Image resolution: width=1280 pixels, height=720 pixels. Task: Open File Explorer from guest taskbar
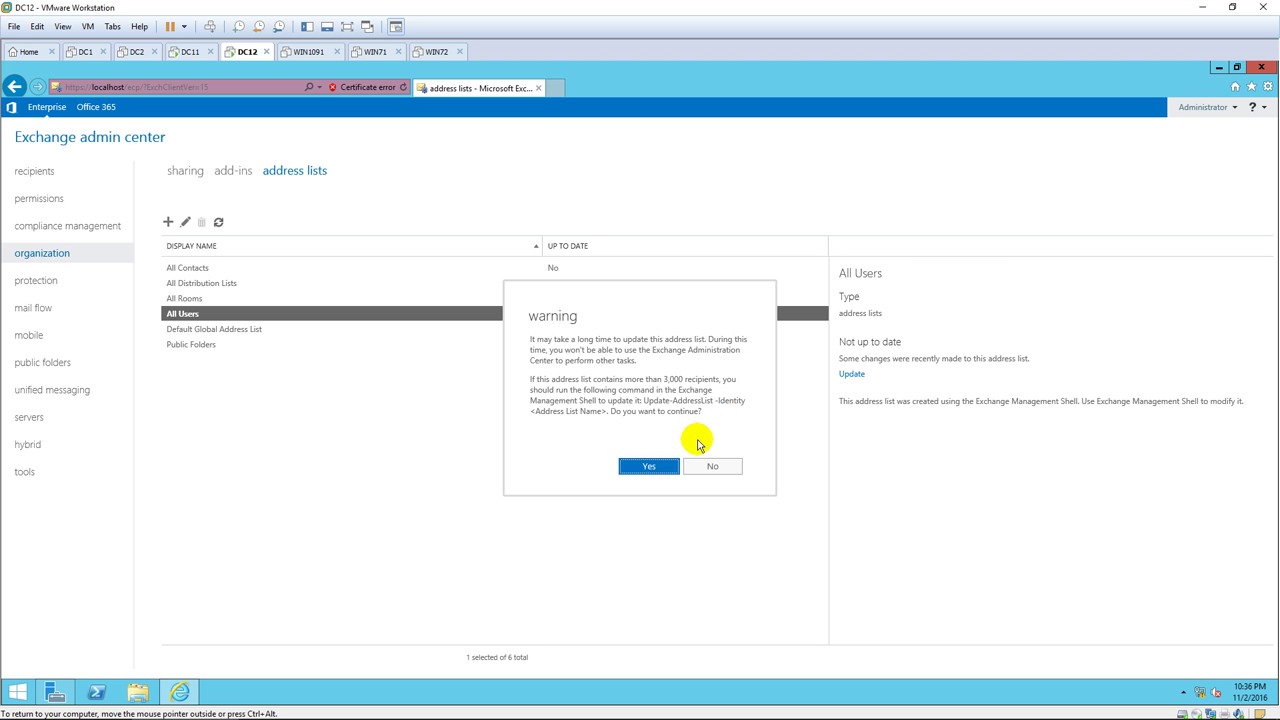(138, 692)
